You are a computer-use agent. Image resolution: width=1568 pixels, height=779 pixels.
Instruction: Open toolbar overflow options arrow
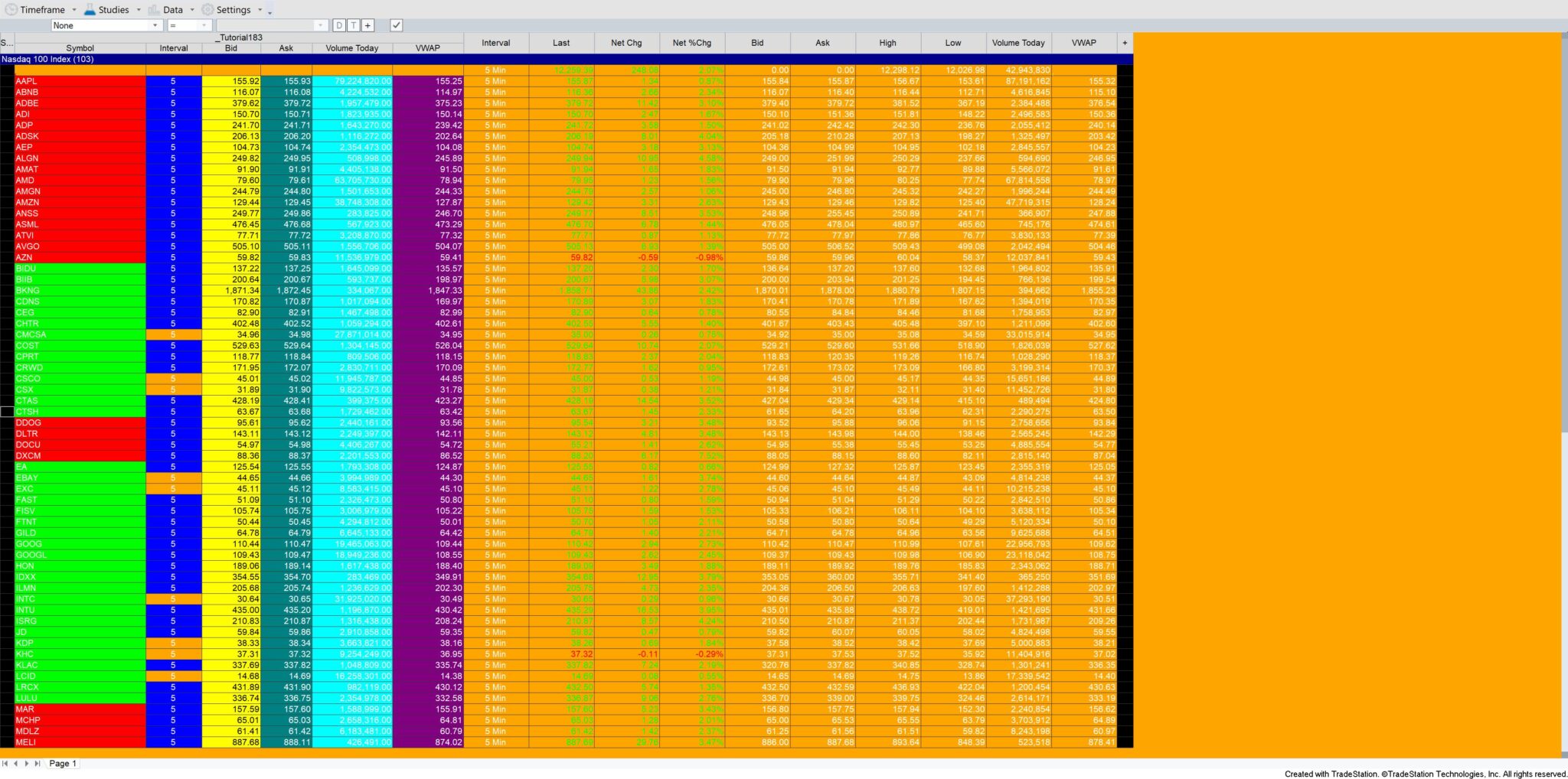pyautogui.click(x=269, y=11)
